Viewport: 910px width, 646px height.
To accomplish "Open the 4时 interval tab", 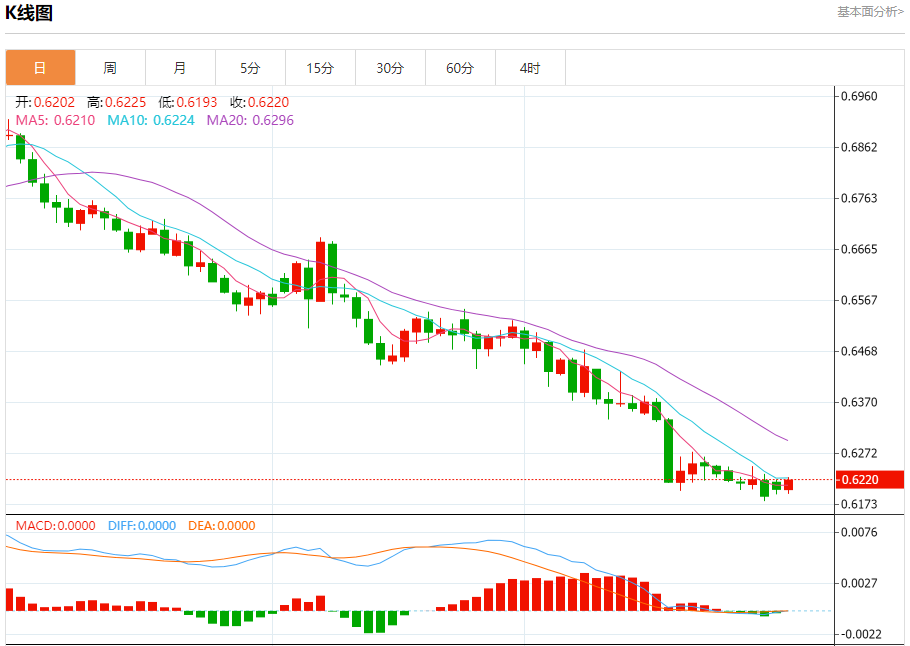I will [x=530, y=68].
